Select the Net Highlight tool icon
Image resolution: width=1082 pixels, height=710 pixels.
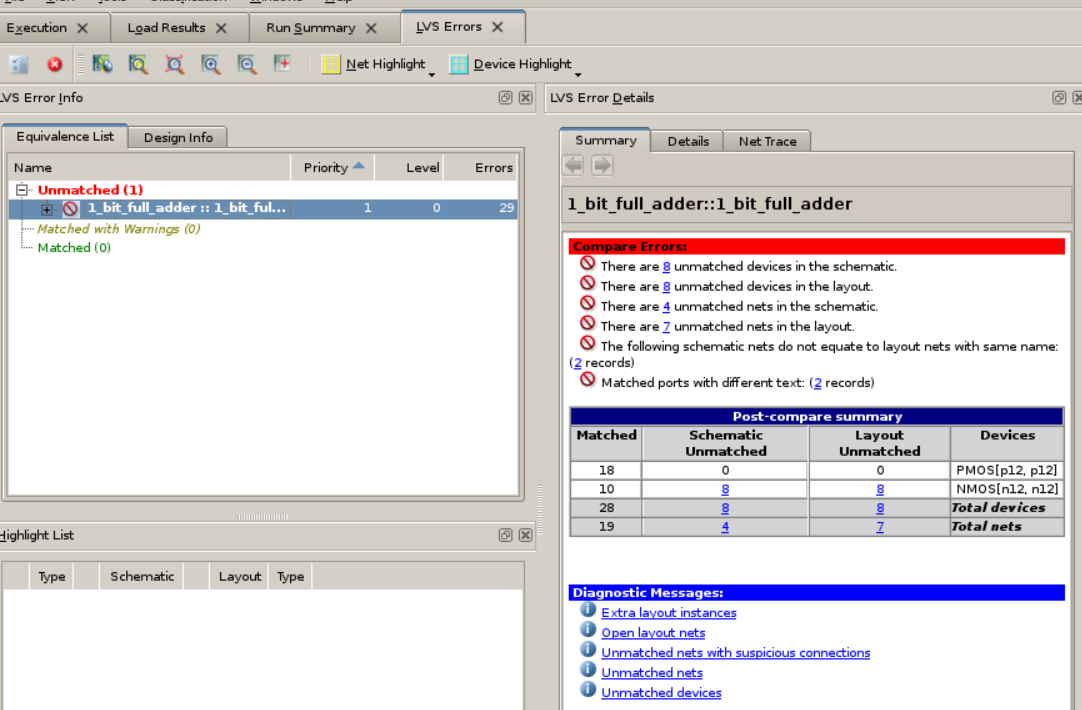330,63
